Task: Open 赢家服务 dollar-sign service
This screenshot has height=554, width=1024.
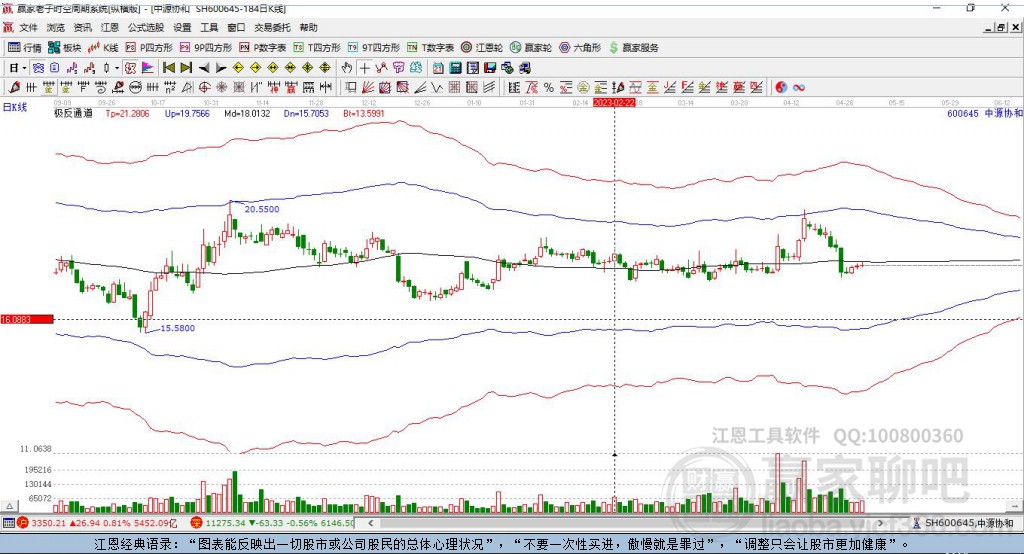Action: 633,48
